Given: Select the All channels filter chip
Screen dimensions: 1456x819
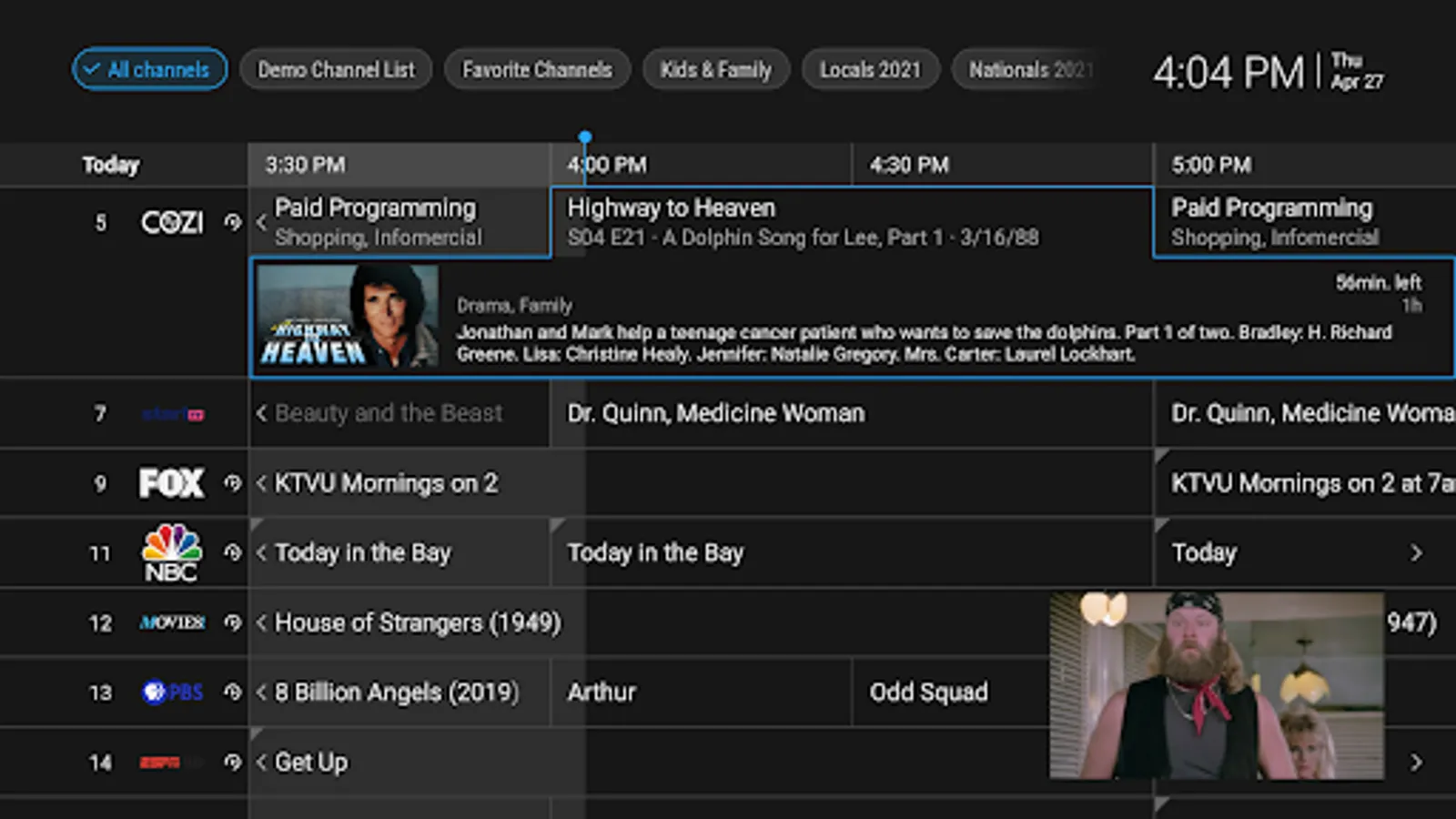Looking at the screenshot, I should point(150,69).
